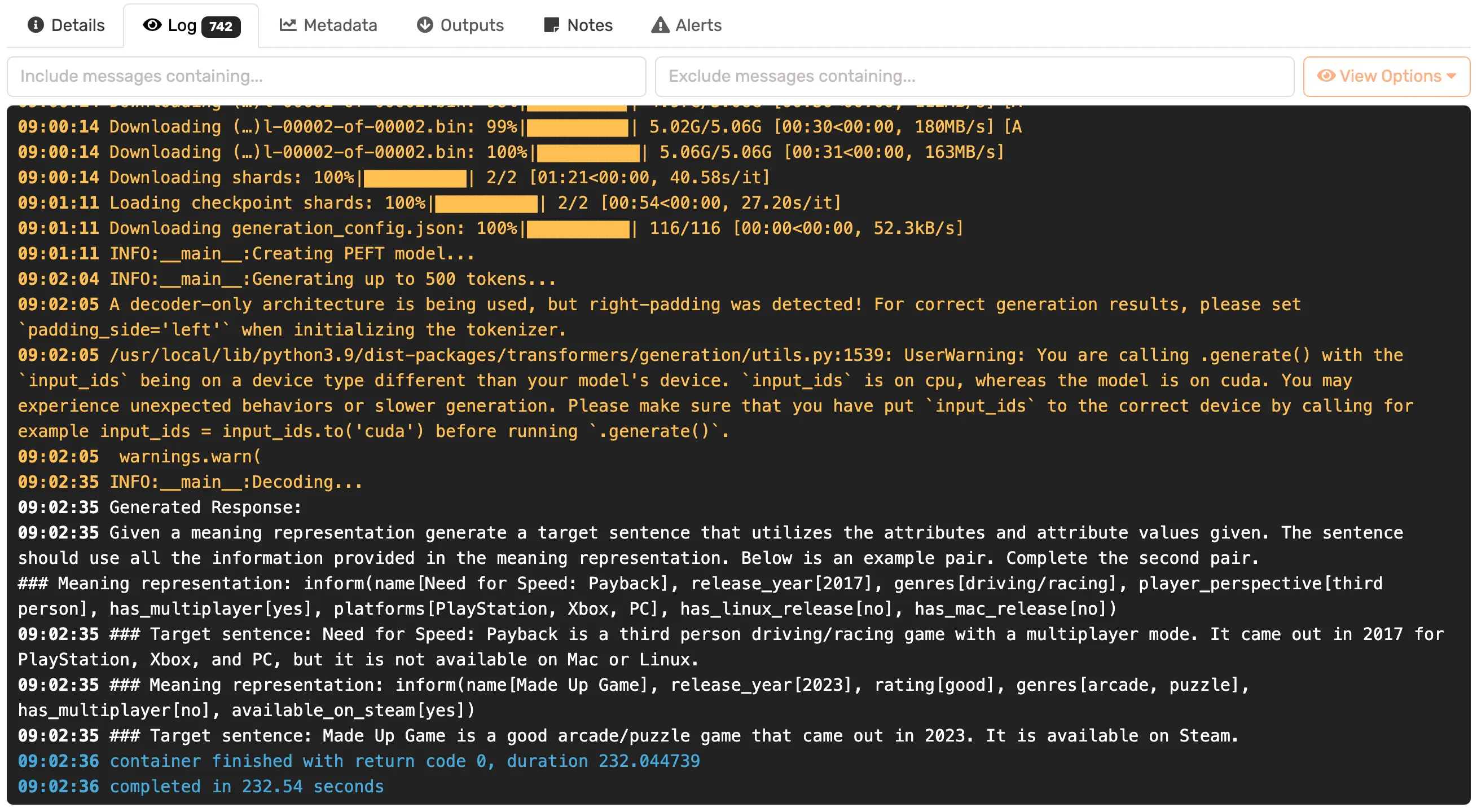Click download line showing 5.06G/5.06G at 163MB/s

(x=511, y=152)
